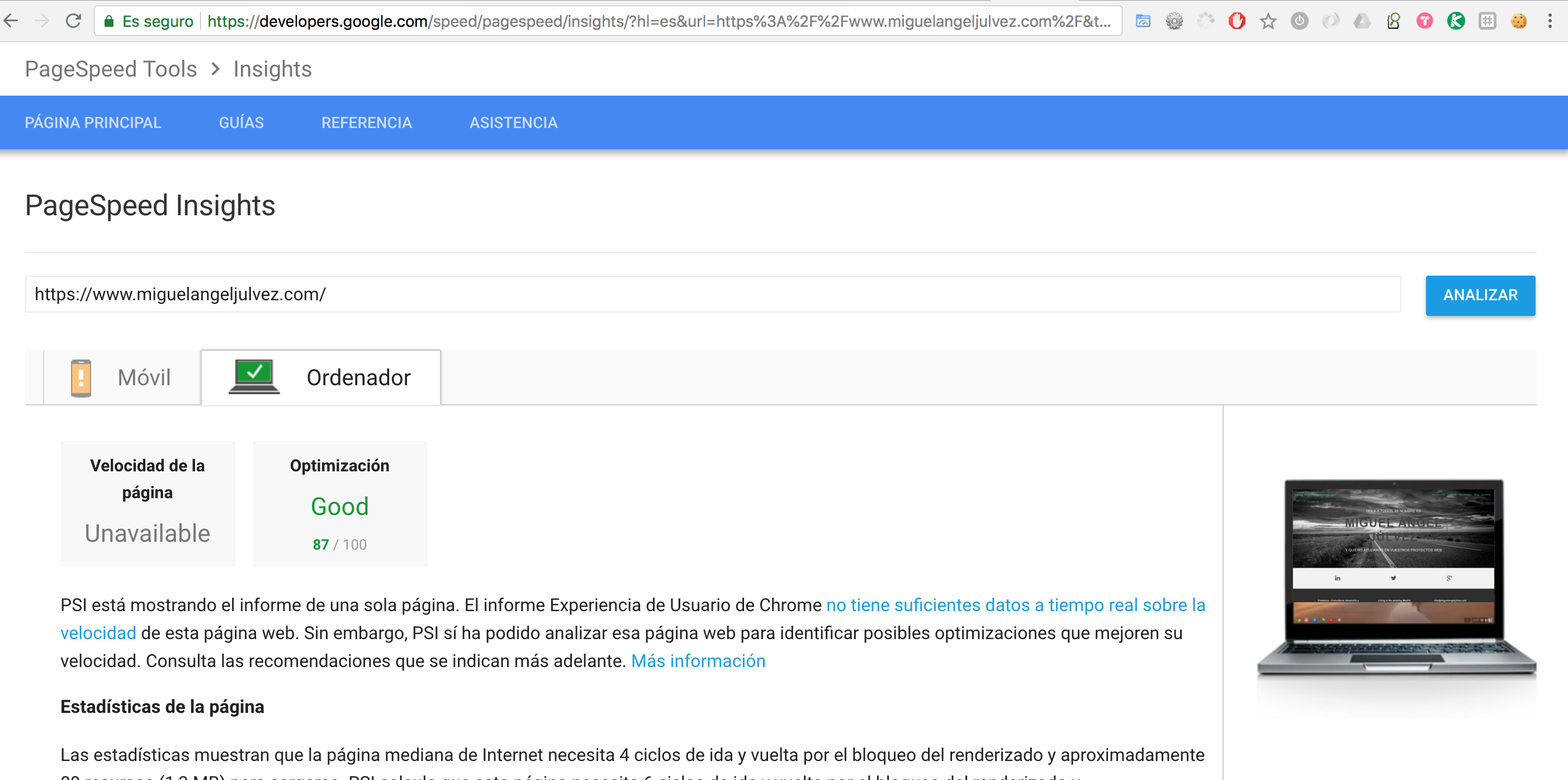The image size is (1568, 780).
Task: Switch to the Móvil tab
Action: click(122, 377)
